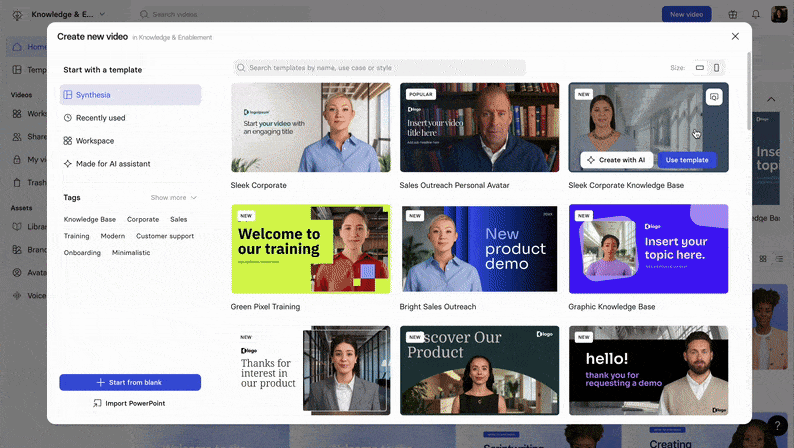Open workspace switcher dropdown in background header
This screenshot has width=794, height=448.
coord(68,14)
